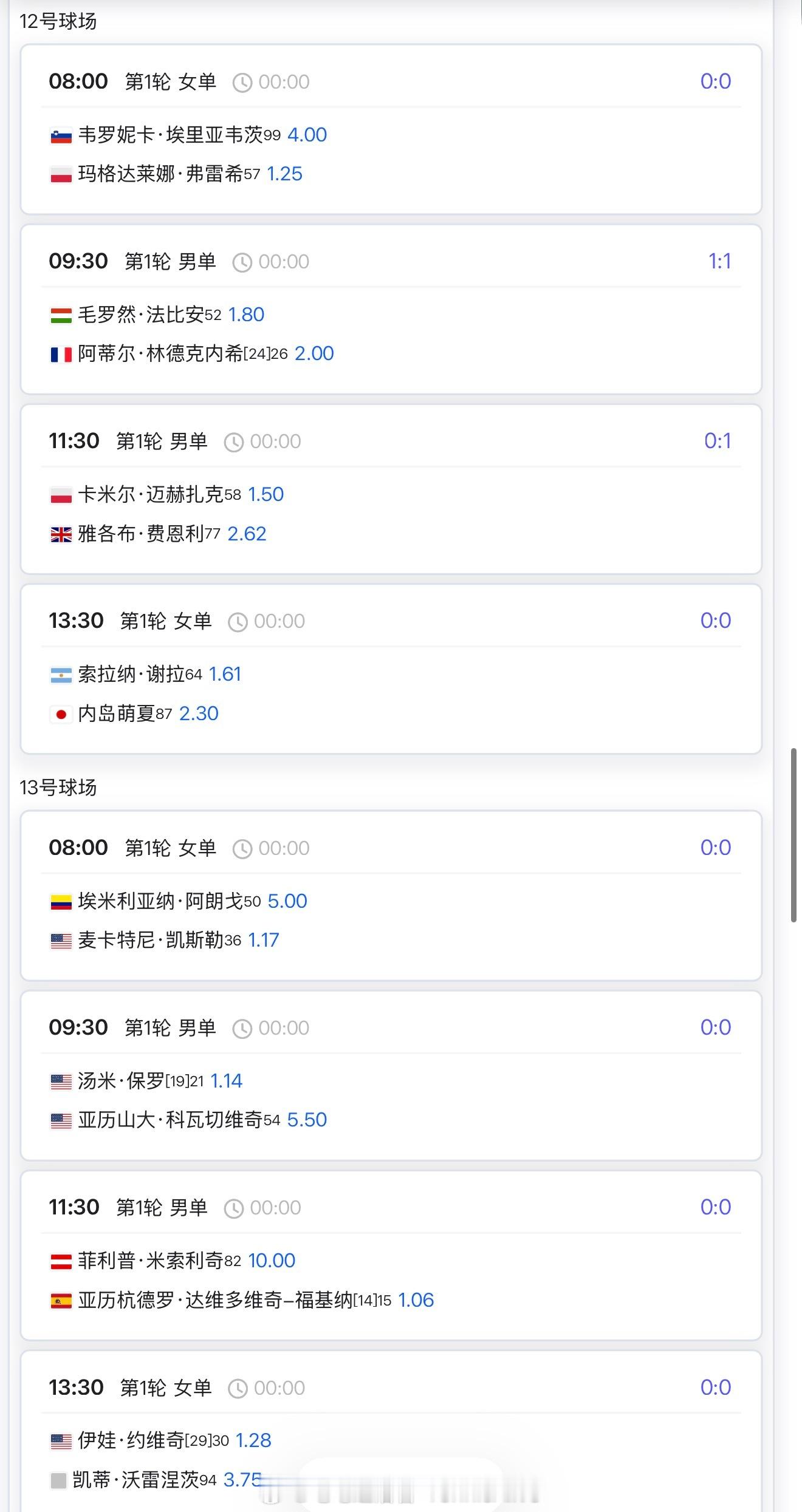Pick odds 5.50 for 亚历山大·科瓦切维奇
Image resolution: width=802 pixels, height=1512 pixels.
pyautogui.click(x=307, y=1120)
